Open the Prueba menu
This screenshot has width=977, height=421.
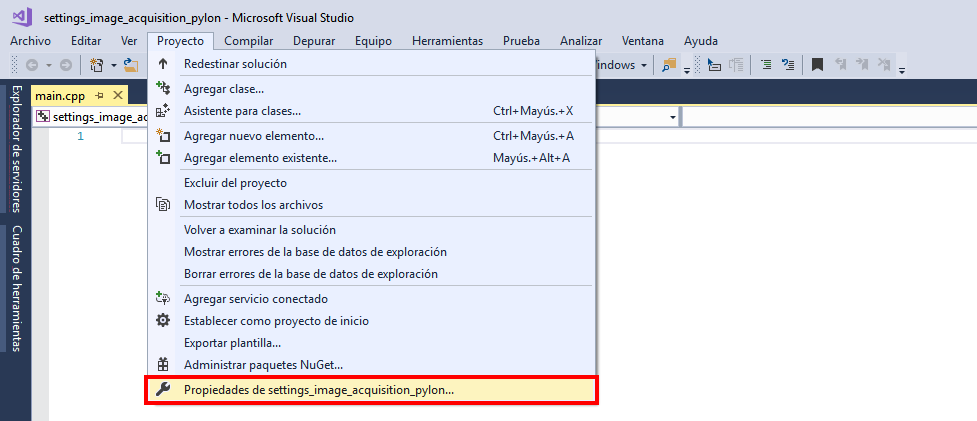[522, 41]
